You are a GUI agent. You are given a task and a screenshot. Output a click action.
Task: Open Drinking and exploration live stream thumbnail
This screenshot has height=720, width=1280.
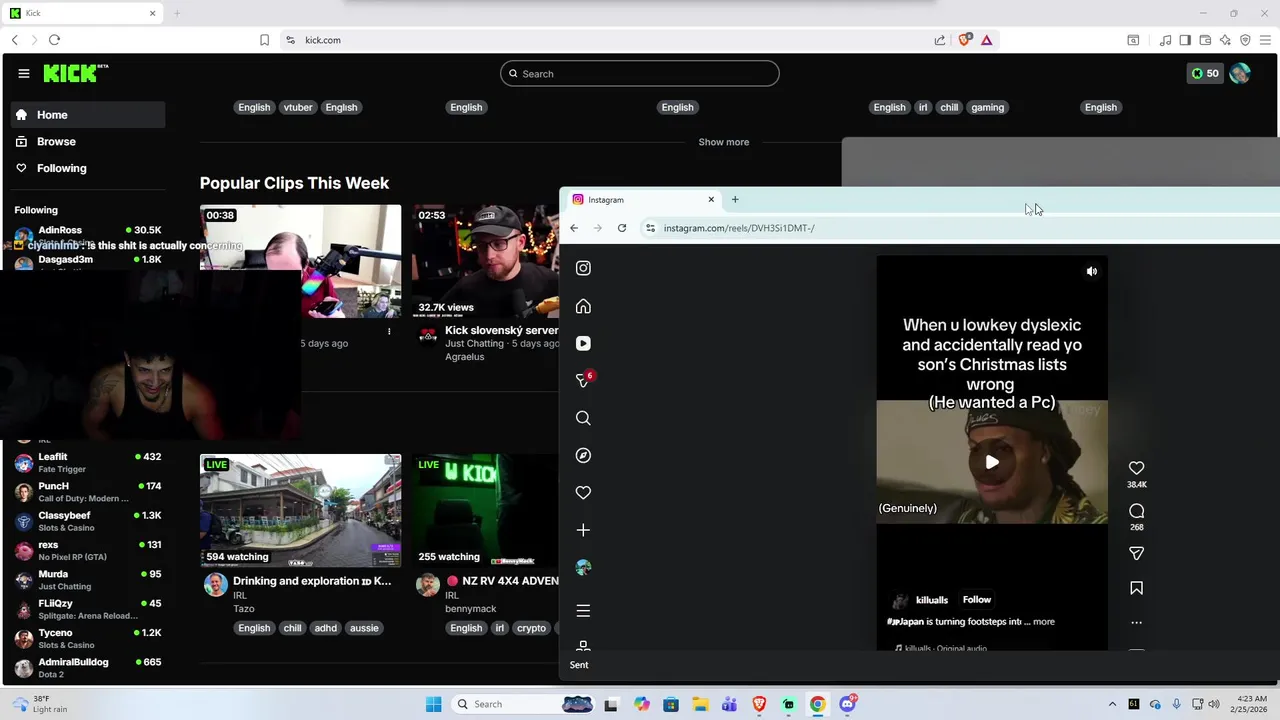pos(300,511)
